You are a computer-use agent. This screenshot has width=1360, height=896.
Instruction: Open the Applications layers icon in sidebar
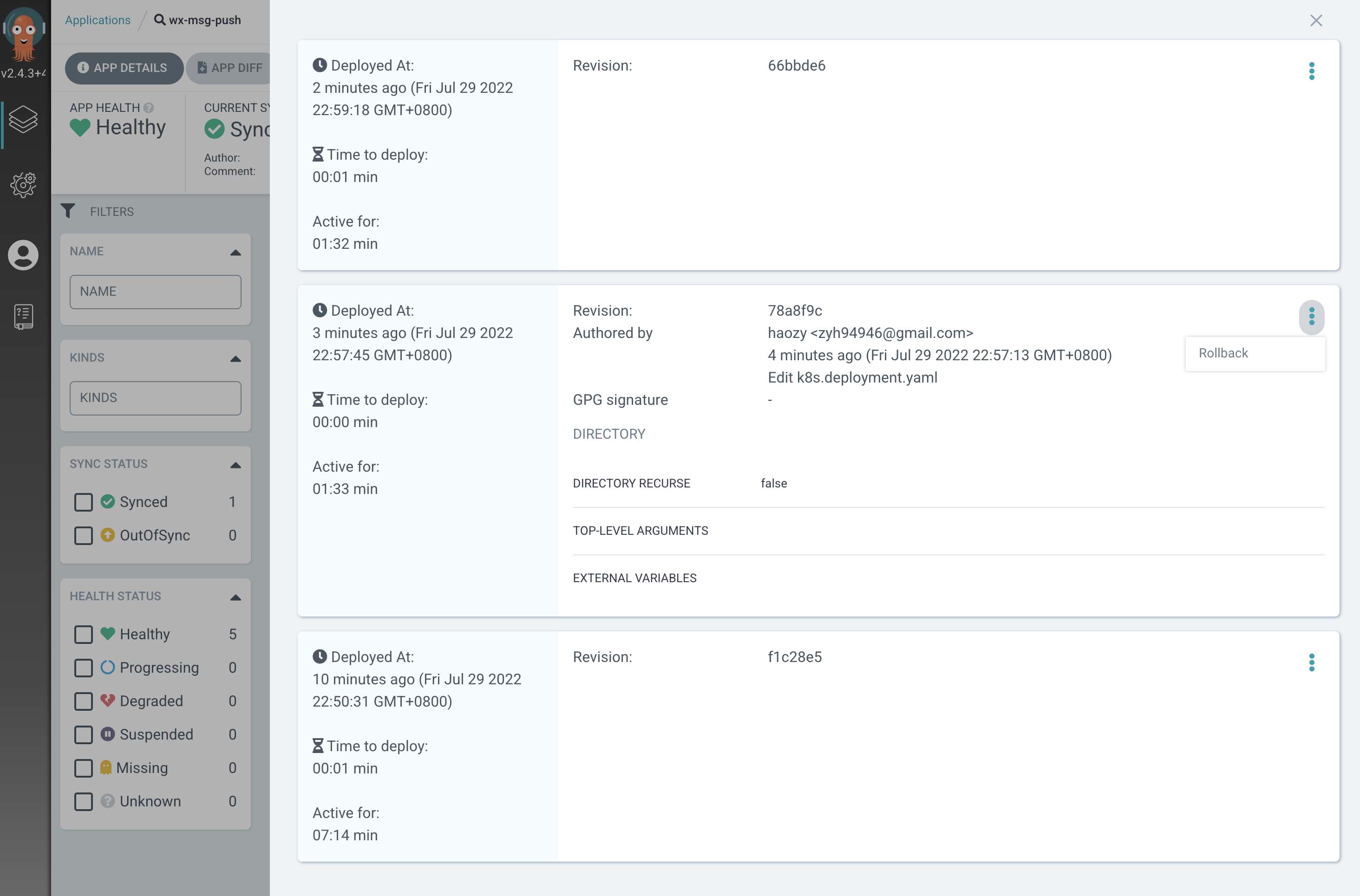tap(23, 119)
